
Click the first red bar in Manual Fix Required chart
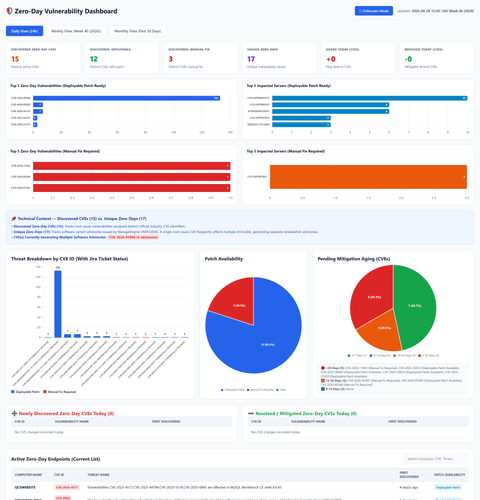(132, 166)
